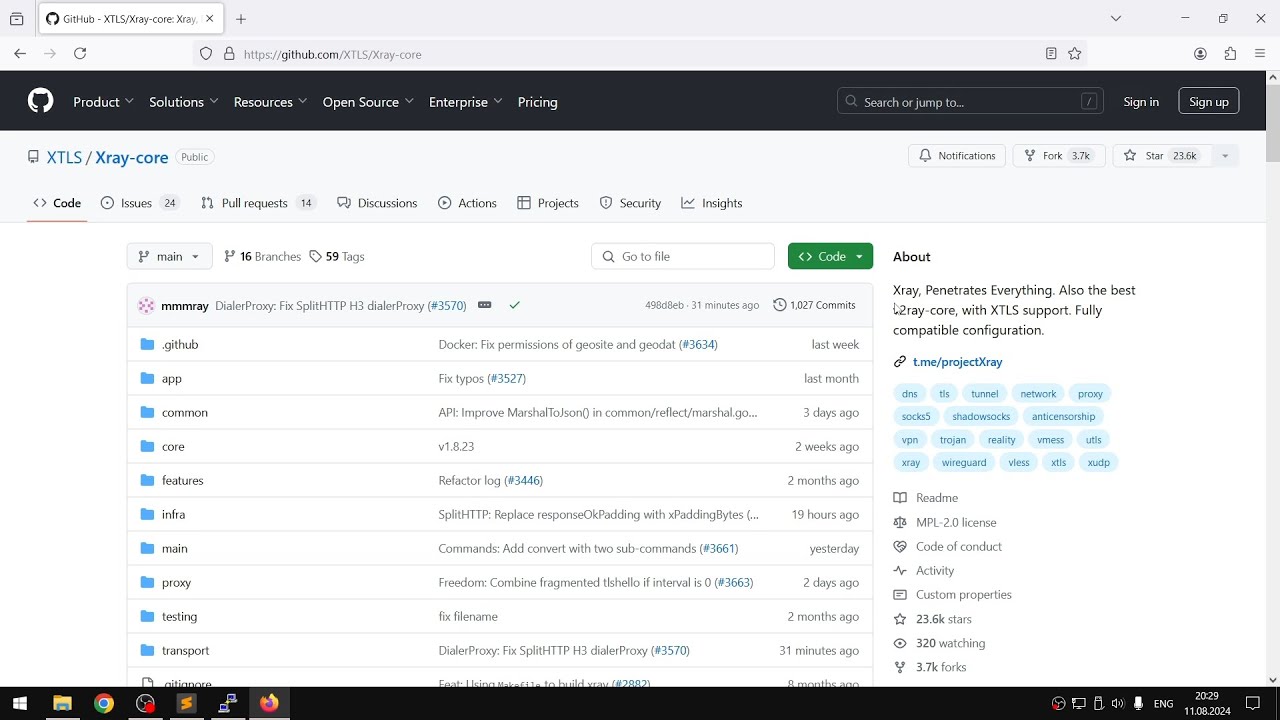The width and height of the screenshot is (1280, 720).
Task: View 59 Tags link
Action: tap(337, 256)
